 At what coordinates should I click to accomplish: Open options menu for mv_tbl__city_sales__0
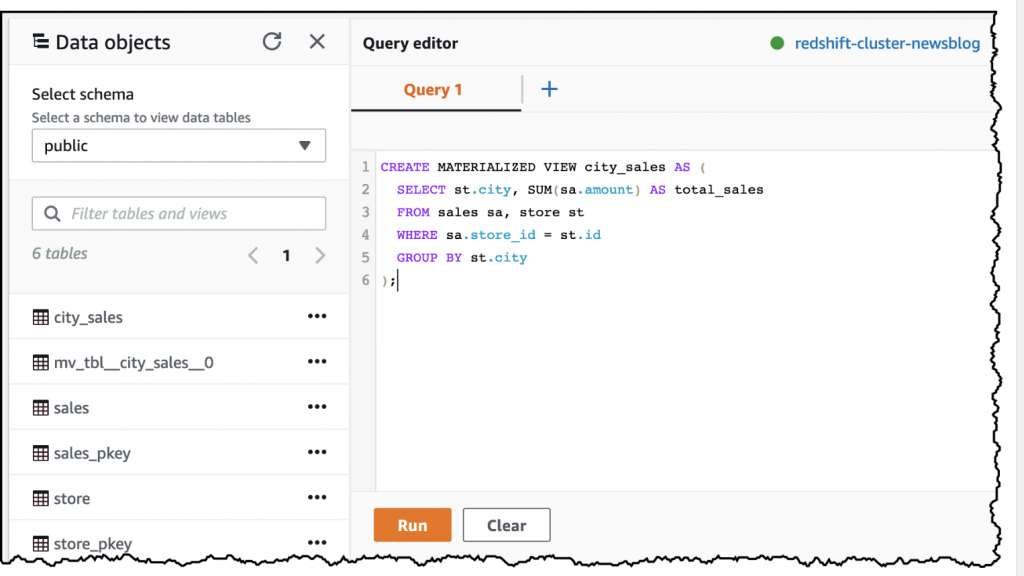click(317, 361)
